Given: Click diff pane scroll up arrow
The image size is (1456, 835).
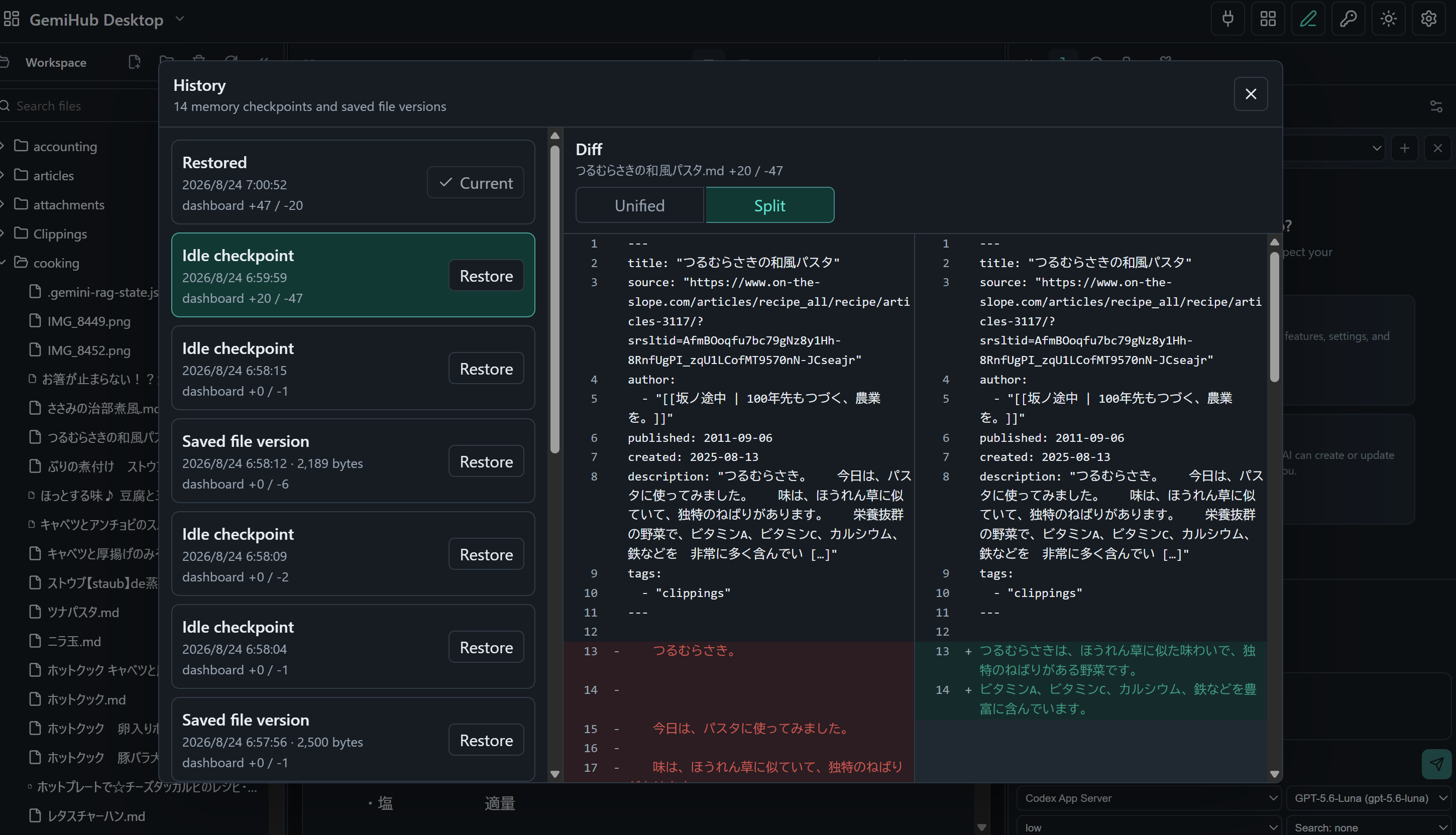Looking at the screenshot, I should click(1274, 243).
